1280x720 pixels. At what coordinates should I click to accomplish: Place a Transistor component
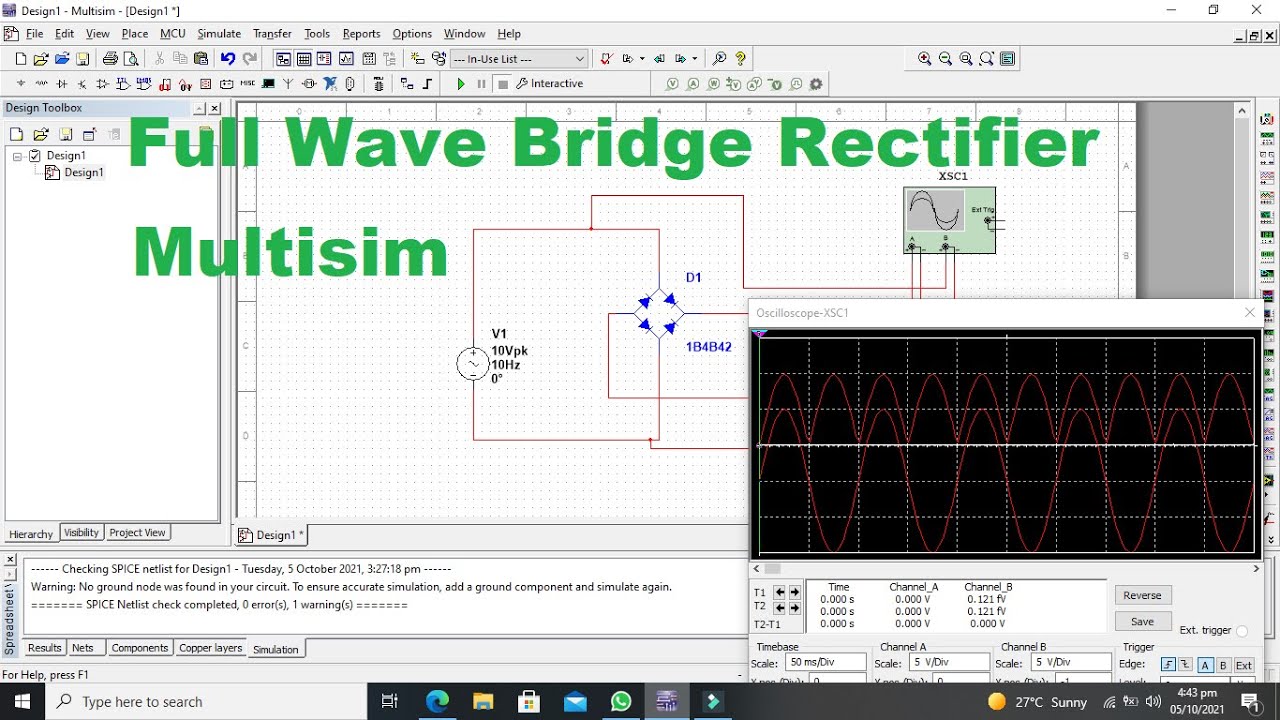click(x=82, y=84)
